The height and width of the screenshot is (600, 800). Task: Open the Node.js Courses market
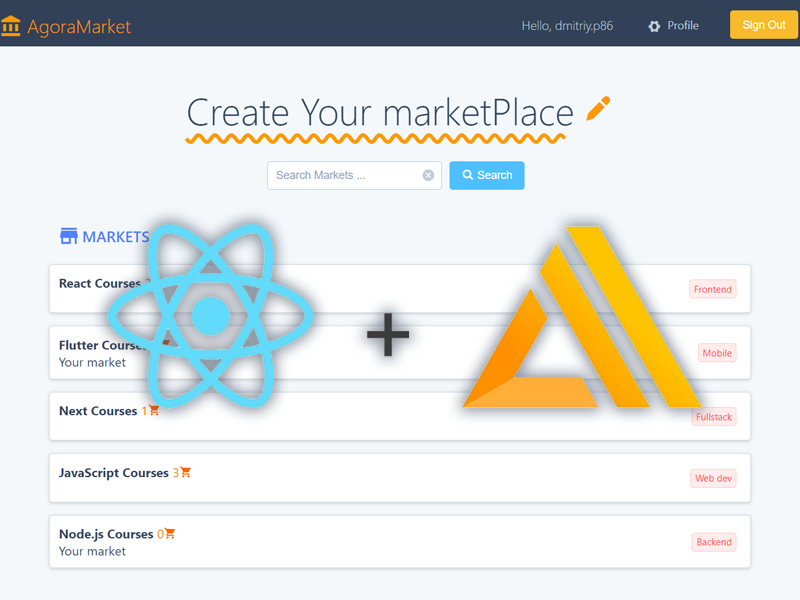click(x=106, y=534)
